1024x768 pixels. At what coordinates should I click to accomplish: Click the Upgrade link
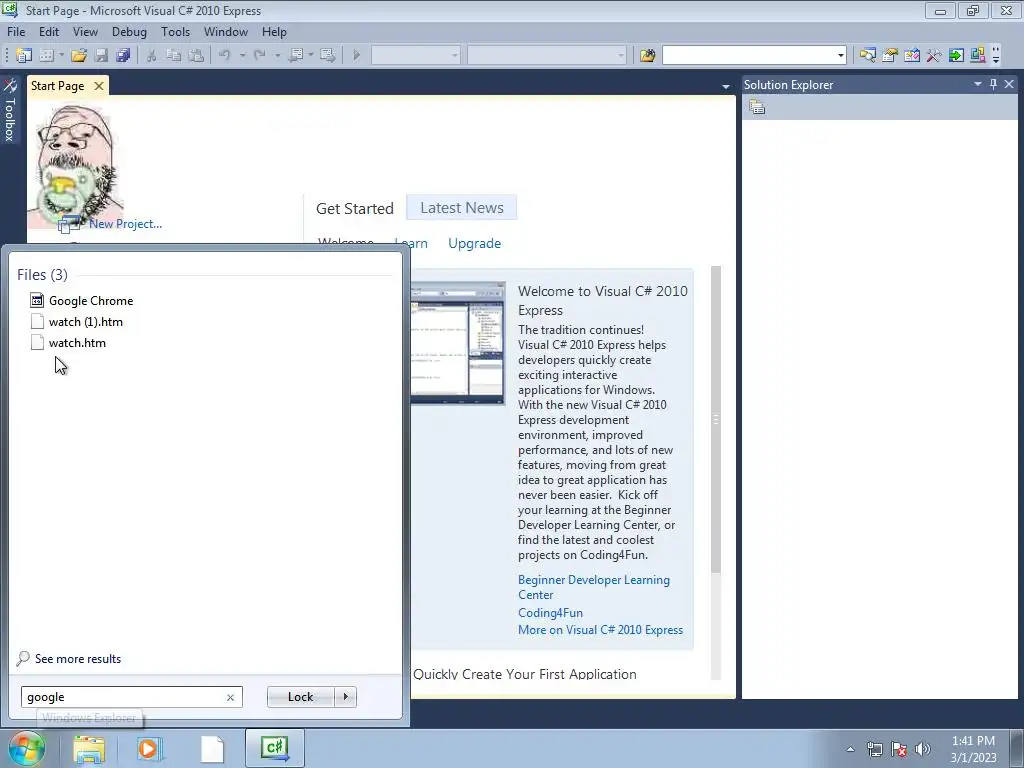pos(475,243)
